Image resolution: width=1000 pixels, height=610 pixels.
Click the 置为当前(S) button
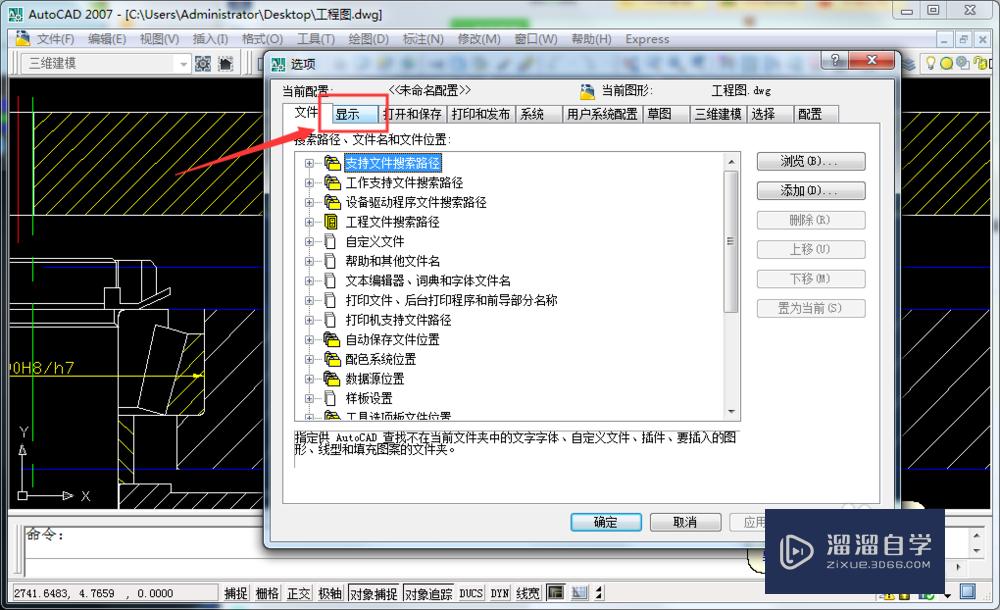811,308
